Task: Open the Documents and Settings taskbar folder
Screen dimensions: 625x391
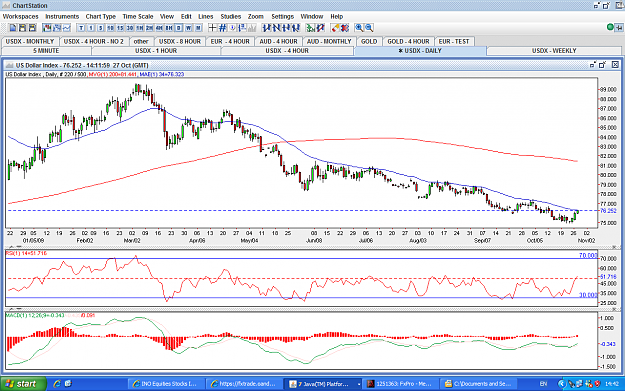Action: coord(478,384)
